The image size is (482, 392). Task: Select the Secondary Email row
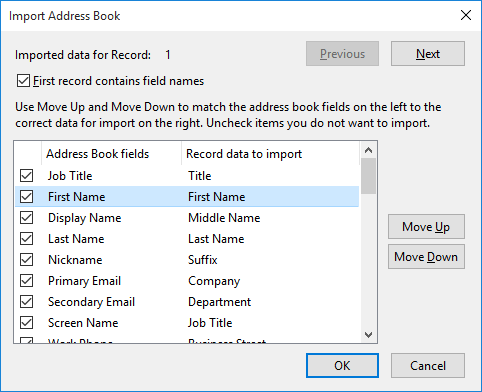(187, 302)
